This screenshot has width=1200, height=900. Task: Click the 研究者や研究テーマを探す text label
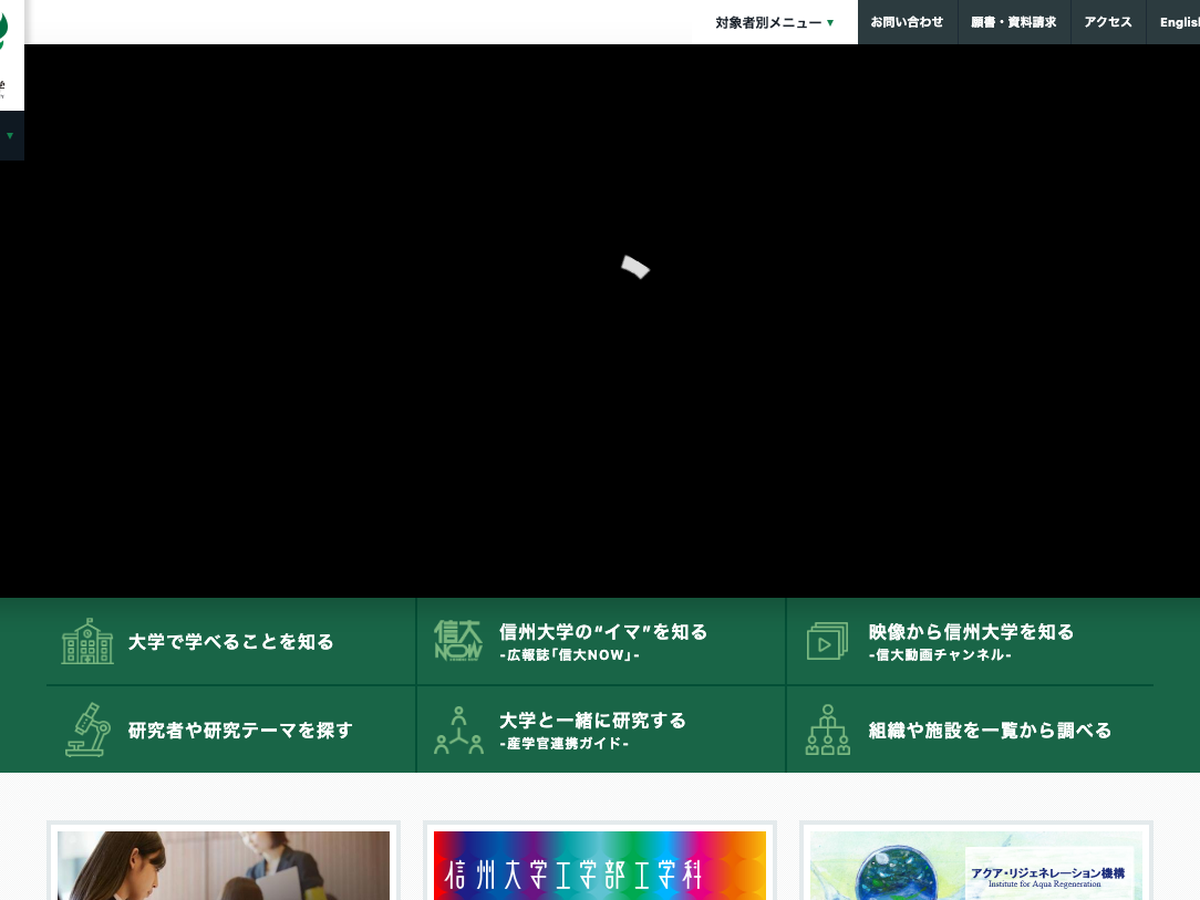(240, 730)
